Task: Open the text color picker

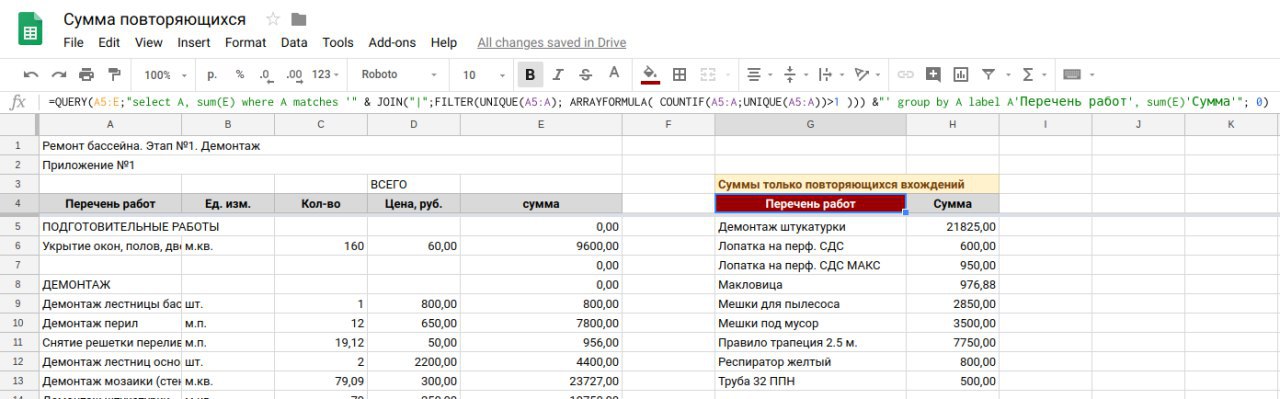Action: point(614,74)
